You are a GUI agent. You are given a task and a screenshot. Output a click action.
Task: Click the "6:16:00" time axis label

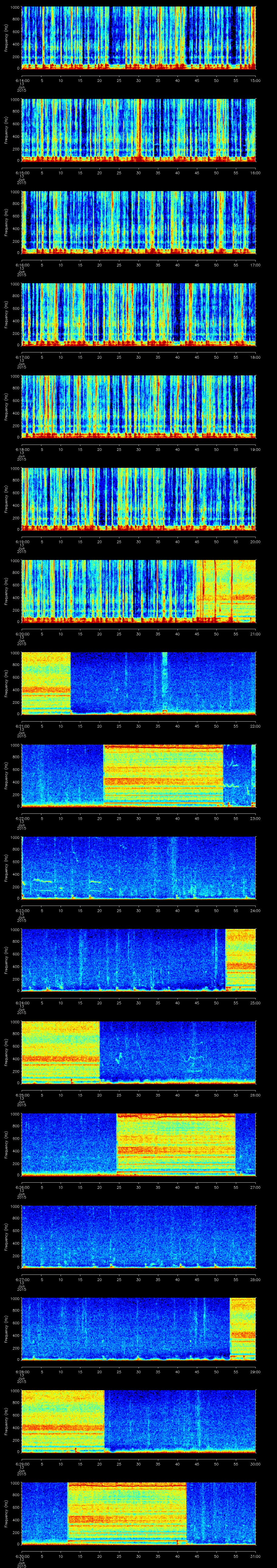pos(22,265)
